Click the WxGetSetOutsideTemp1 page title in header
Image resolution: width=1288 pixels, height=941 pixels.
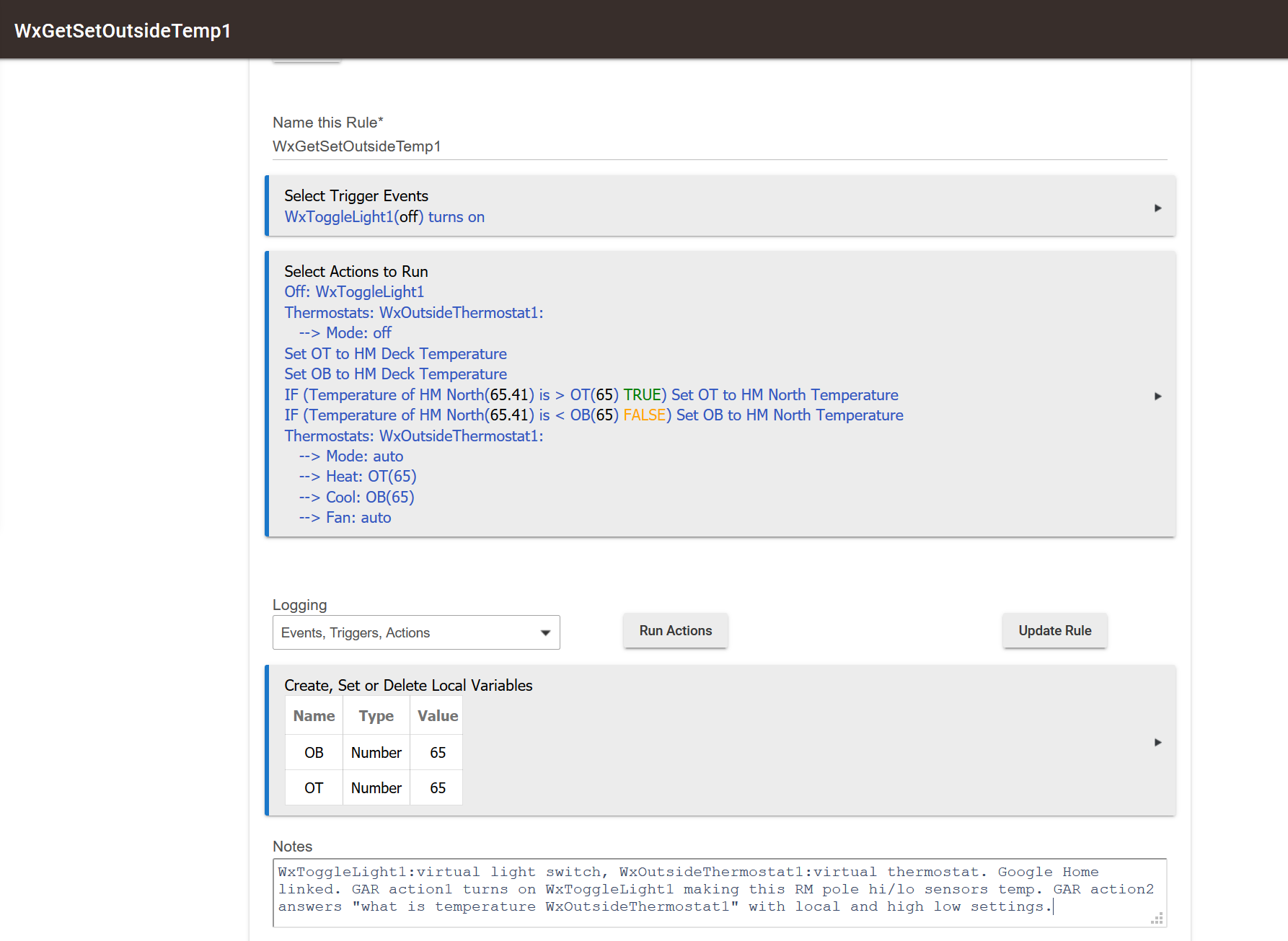[x=123, y=30]
